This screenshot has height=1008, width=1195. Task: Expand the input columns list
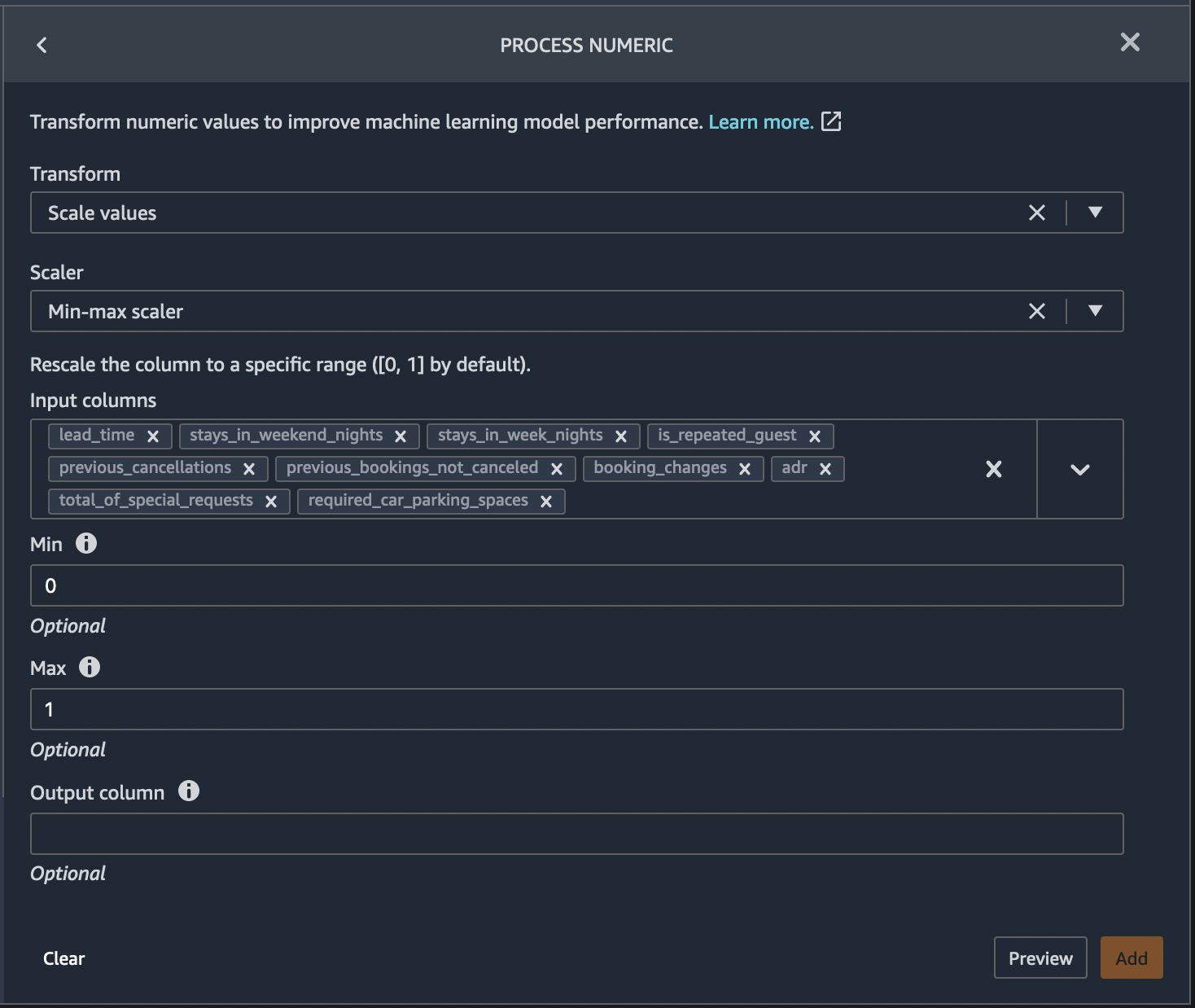[1080, 469]
